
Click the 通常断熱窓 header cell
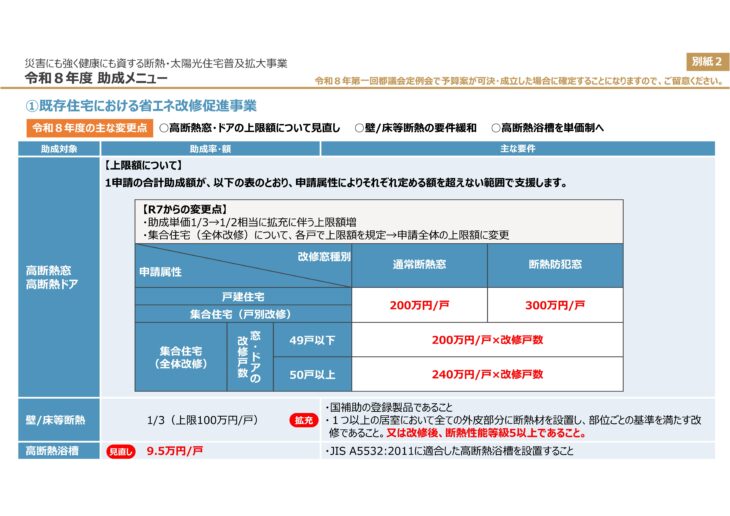tap(419, 265)
